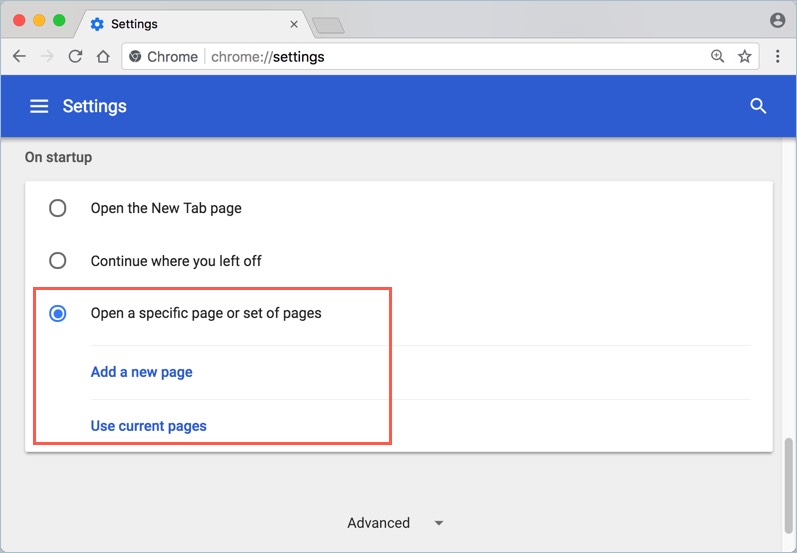Viewport: 797px width, 553px height.
Task: Click the Advanced dropdown arrow
Action: click(x=439, y=523)
